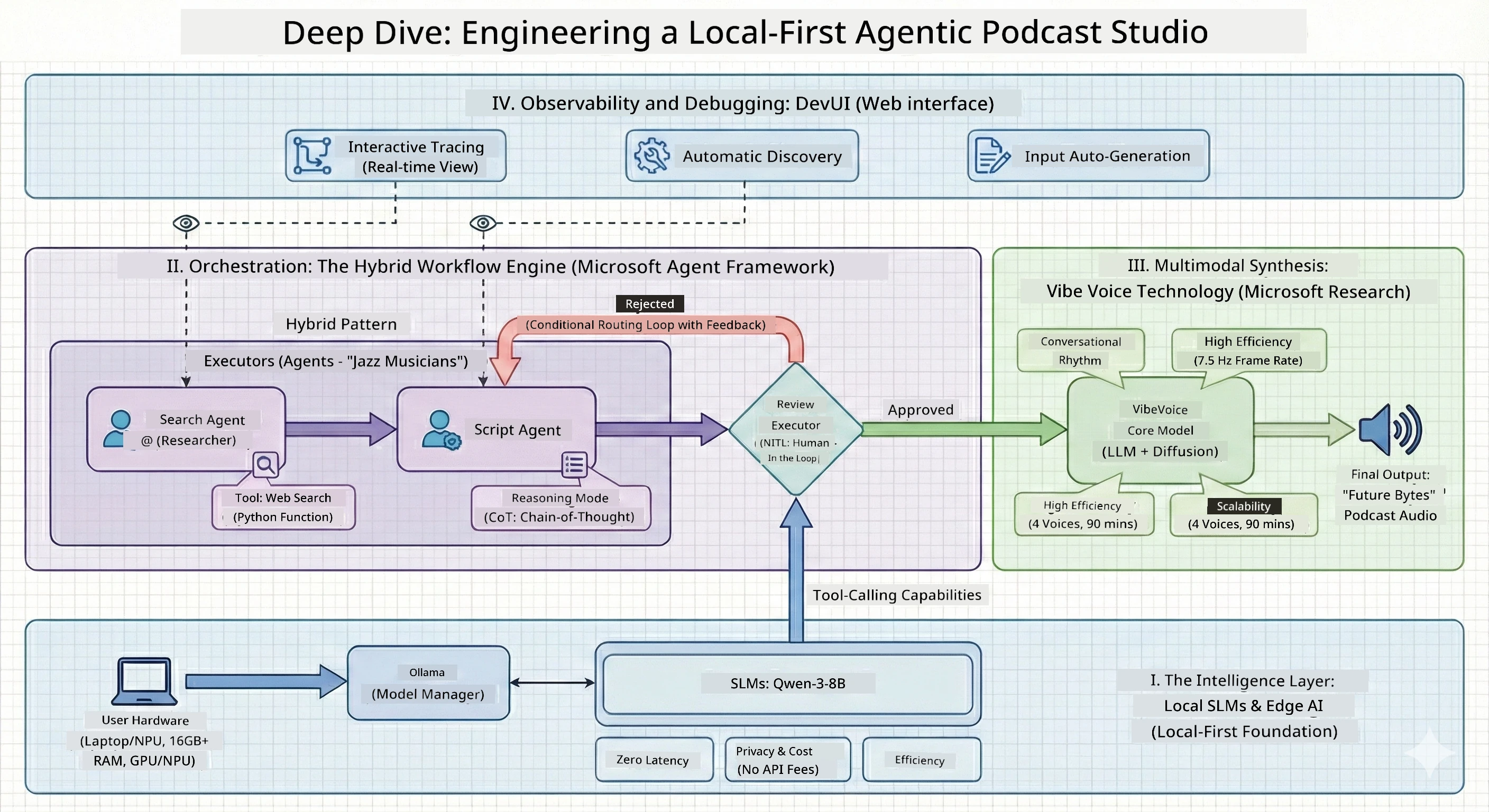The height and width of the screenshot is (812, 1489).
Task: Select the Interactive Tracing (Real-time View) box
Action: 396,156
